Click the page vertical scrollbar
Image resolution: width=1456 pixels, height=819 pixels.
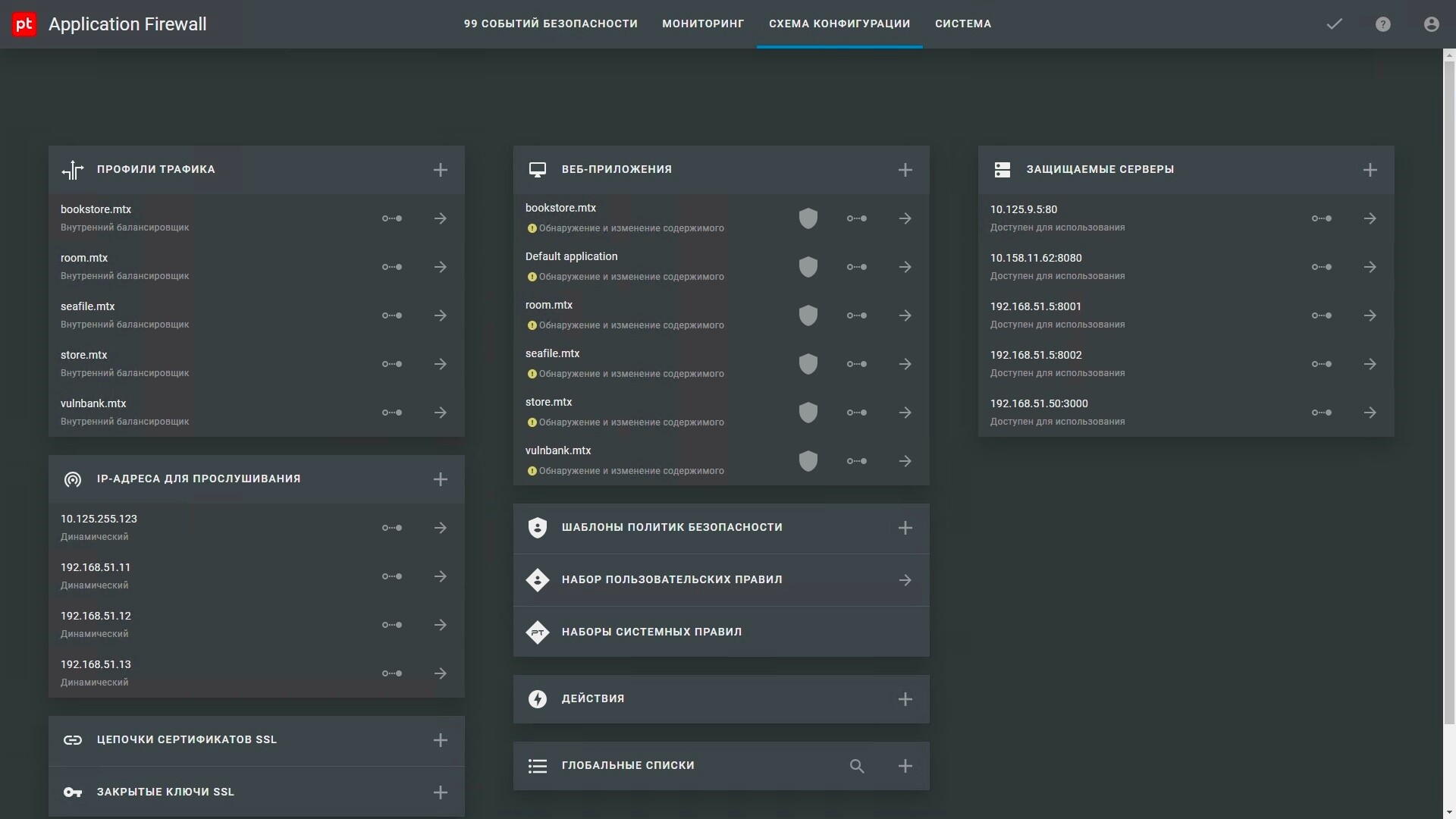[1449, 392]
